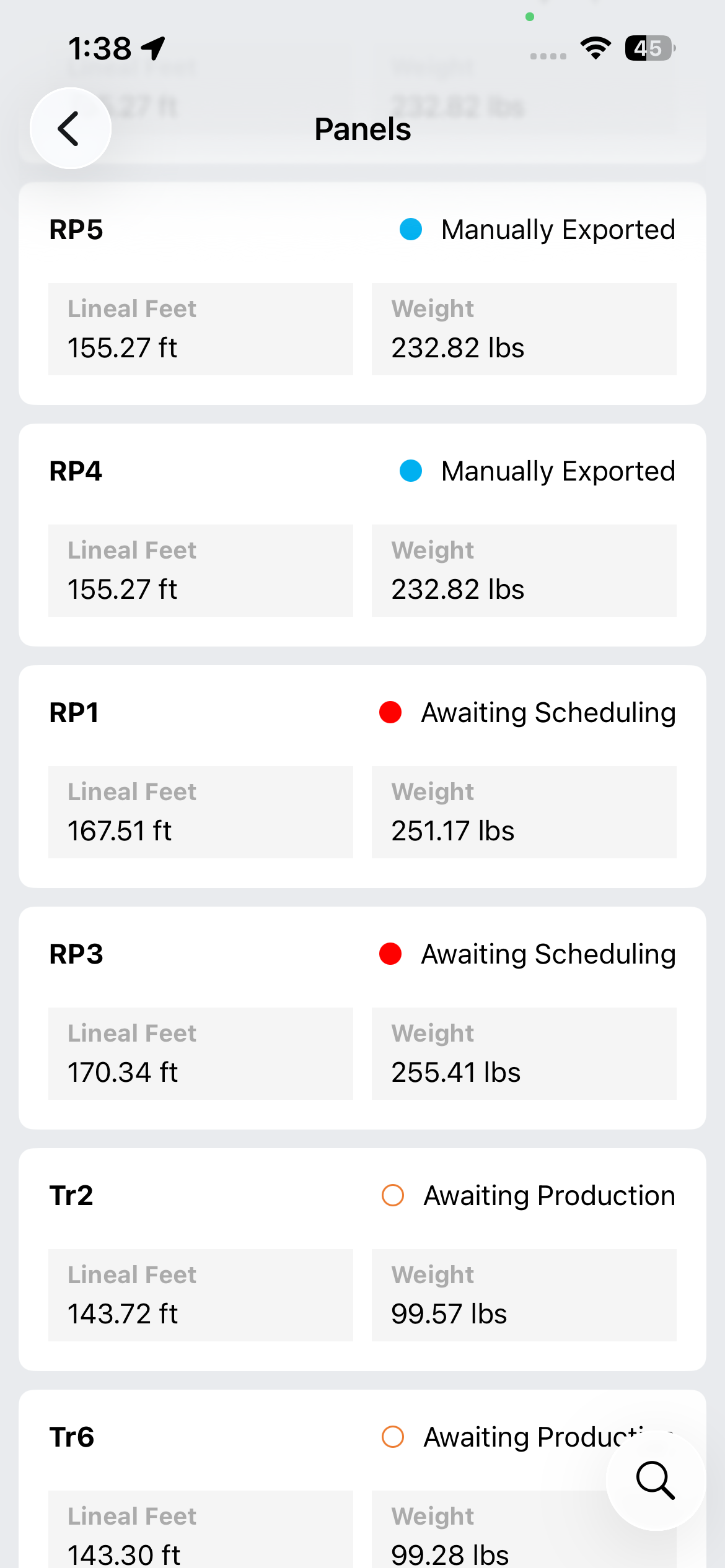Click the orange ring status on Tr2
The width and height of the screenshot is (725, 1568).
click(x=393, y=1195)
